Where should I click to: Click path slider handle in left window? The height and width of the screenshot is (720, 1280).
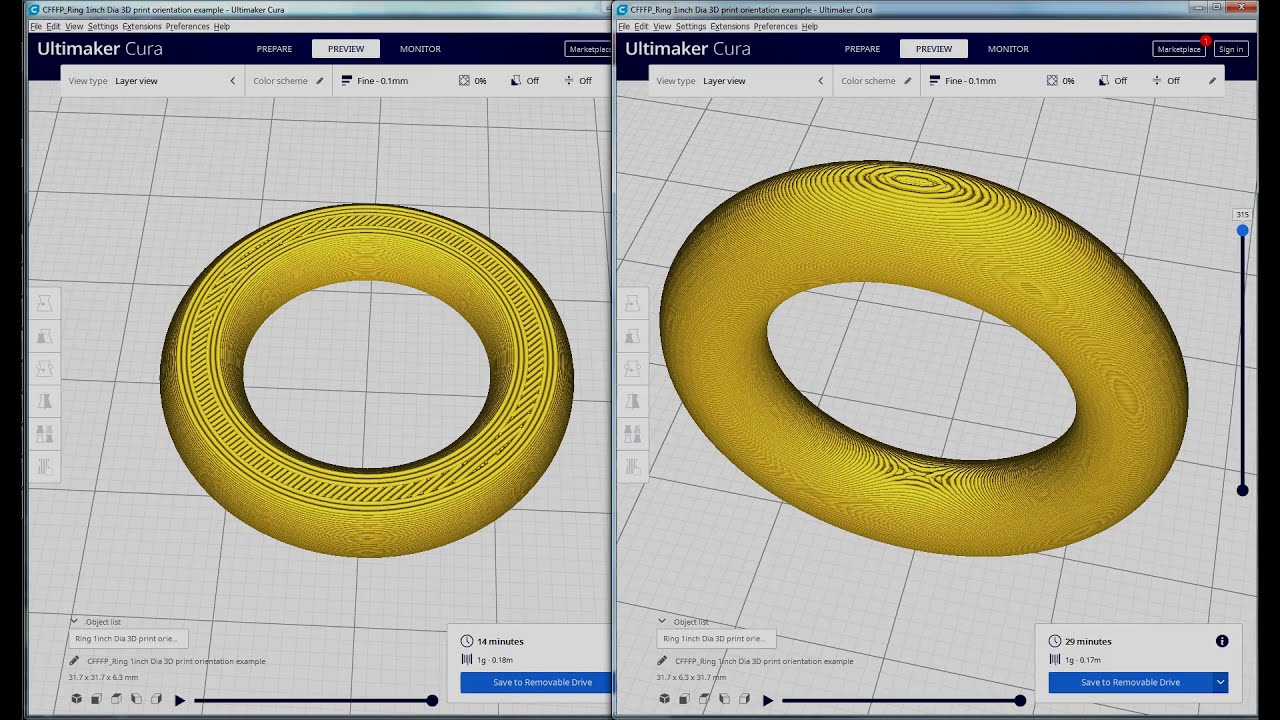point(432,701)
